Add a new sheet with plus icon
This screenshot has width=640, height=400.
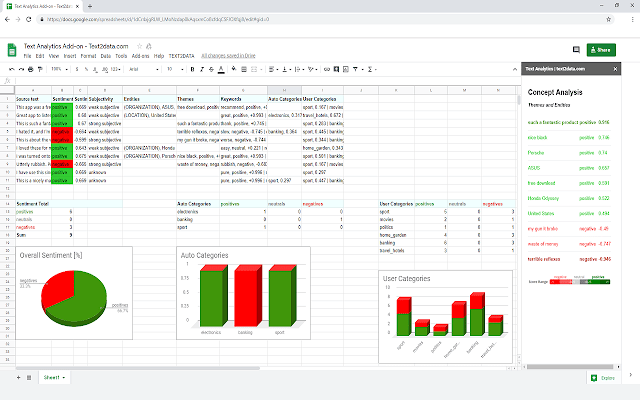tap(17, 377)
